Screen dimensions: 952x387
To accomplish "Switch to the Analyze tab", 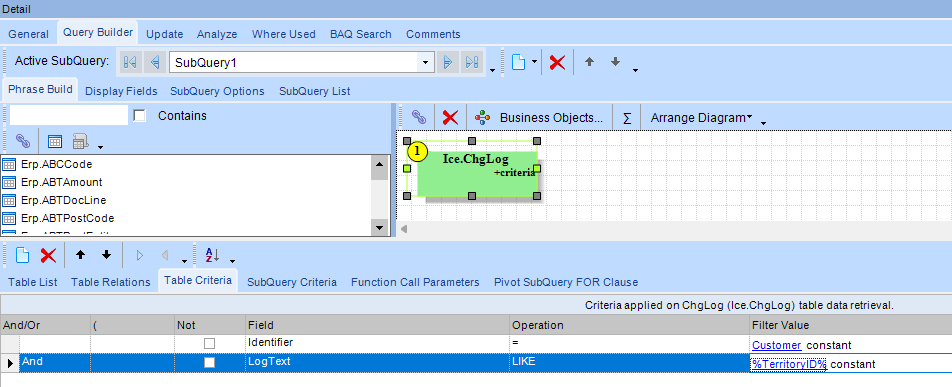I will click(x=217, y=34).
